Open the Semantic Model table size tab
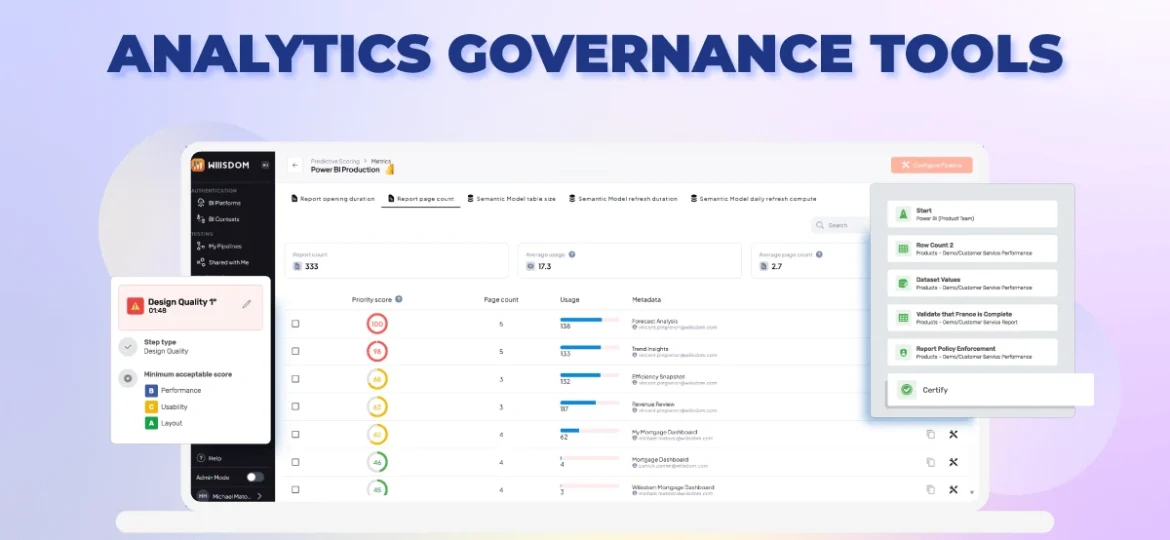The width and height of the screenshot is (1170, 540). (512, 199)
